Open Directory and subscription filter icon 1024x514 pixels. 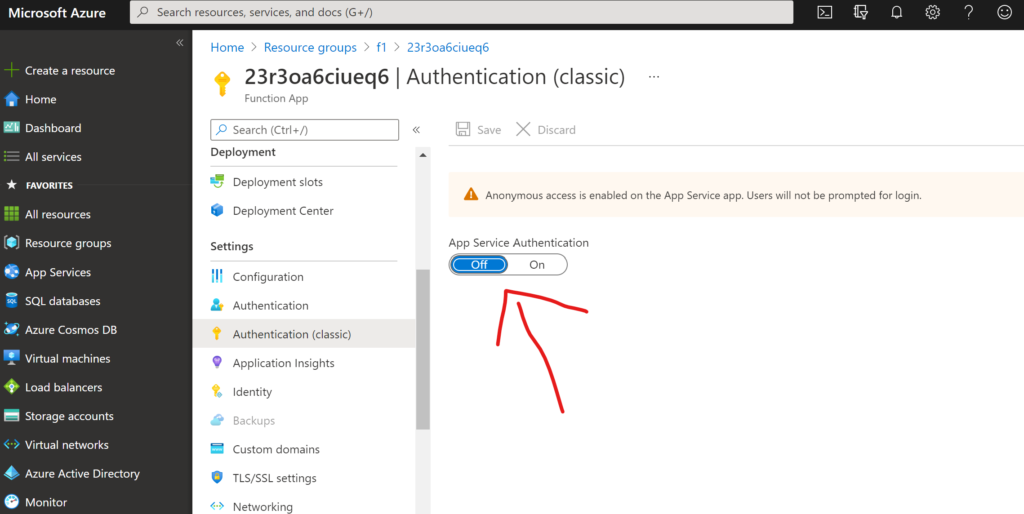pos(861,12)
